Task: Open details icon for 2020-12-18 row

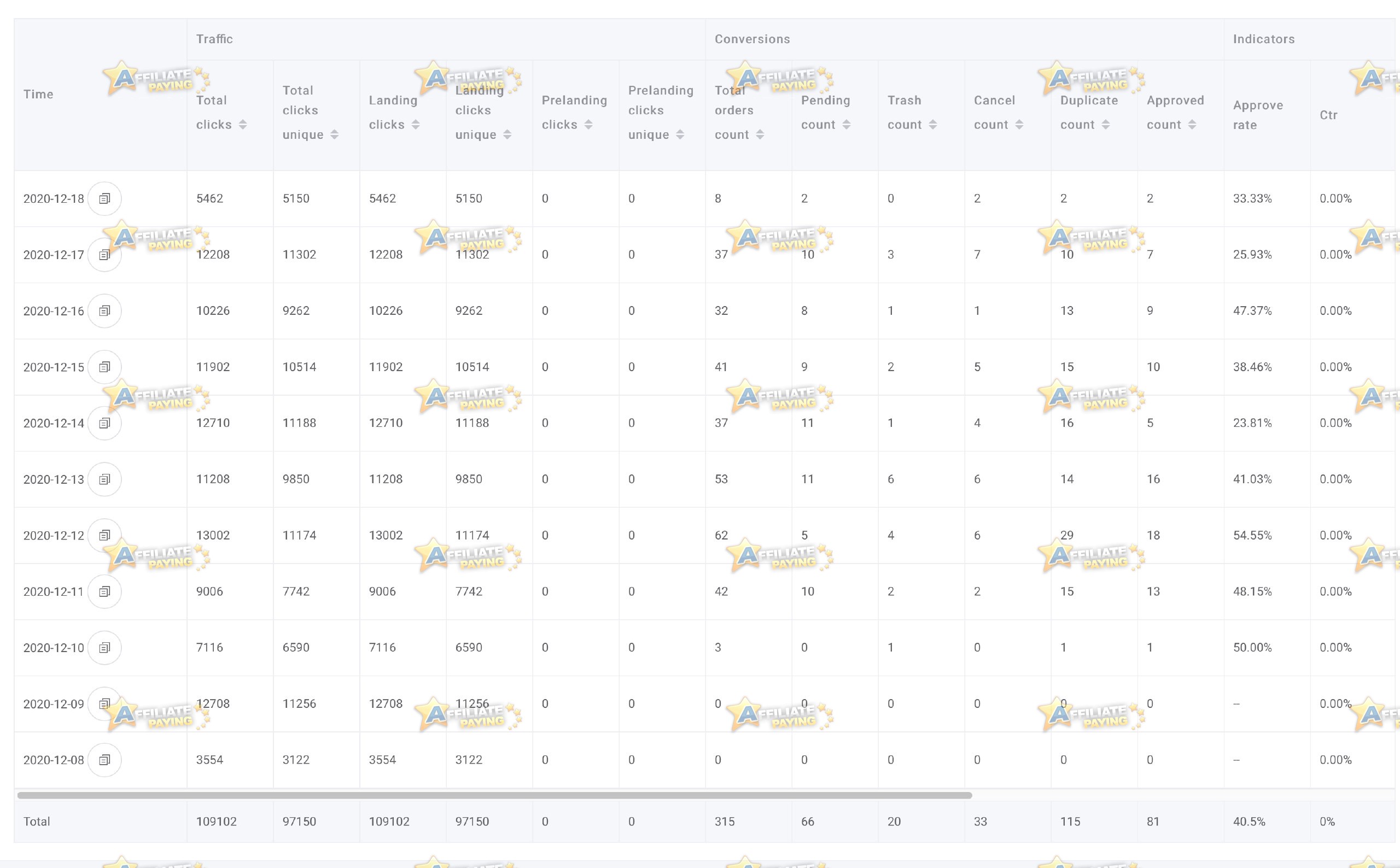Action: [x=104, y=198]
